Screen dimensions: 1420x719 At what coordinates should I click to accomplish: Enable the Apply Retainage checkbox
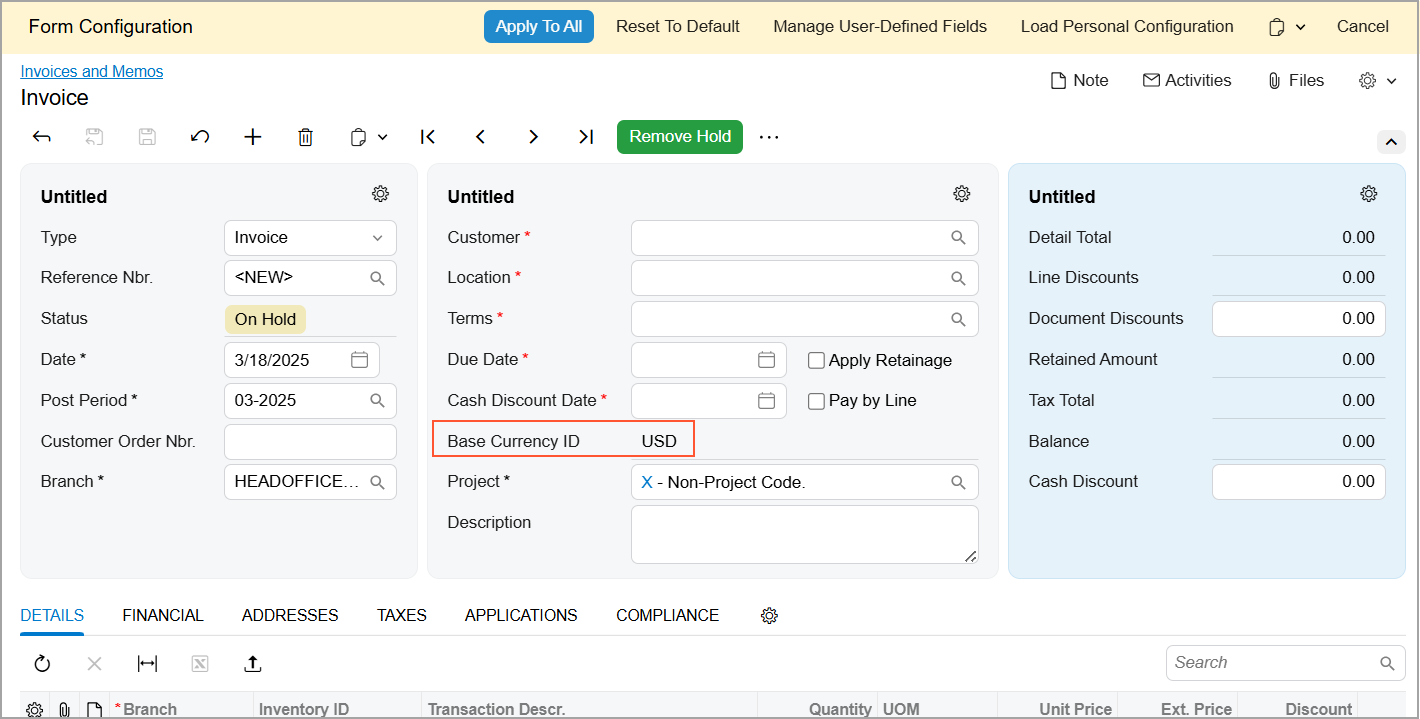[x=817, y=361]
